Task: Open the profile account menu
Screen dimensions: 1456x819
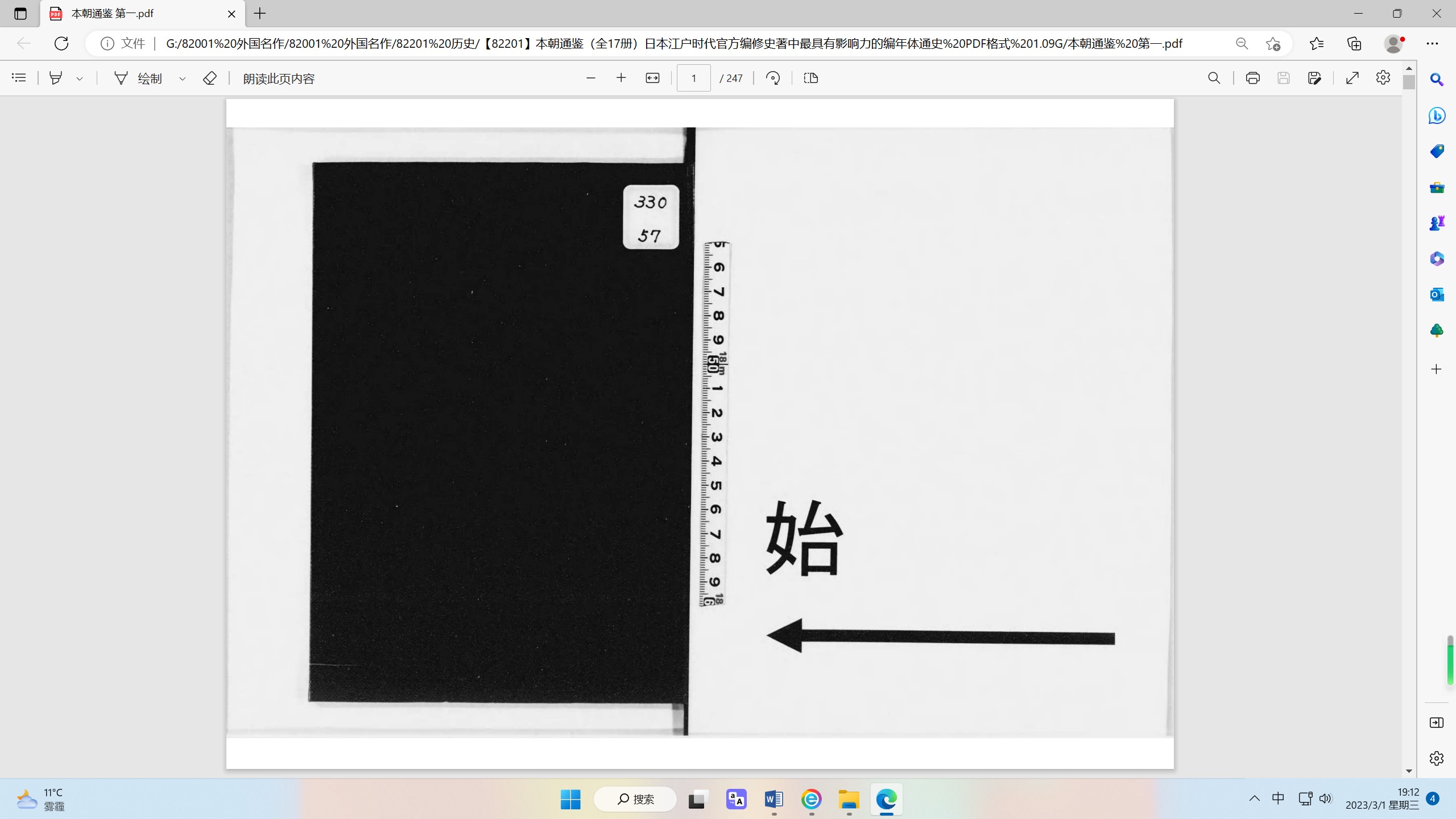Action: click(1393, 44)
